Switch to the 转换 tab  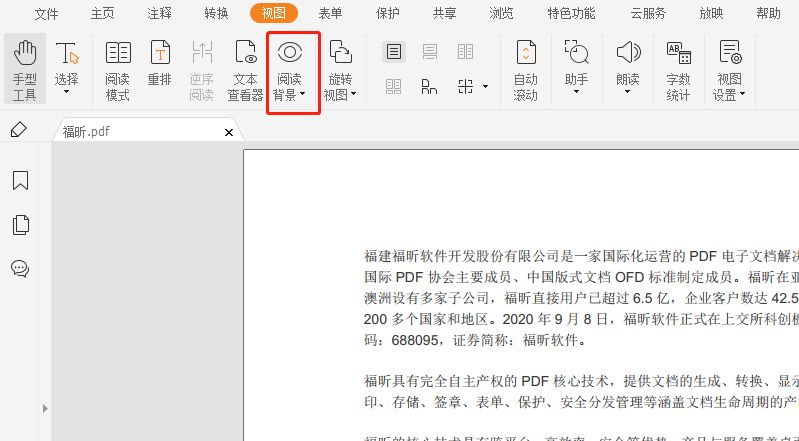coord(217,14)
